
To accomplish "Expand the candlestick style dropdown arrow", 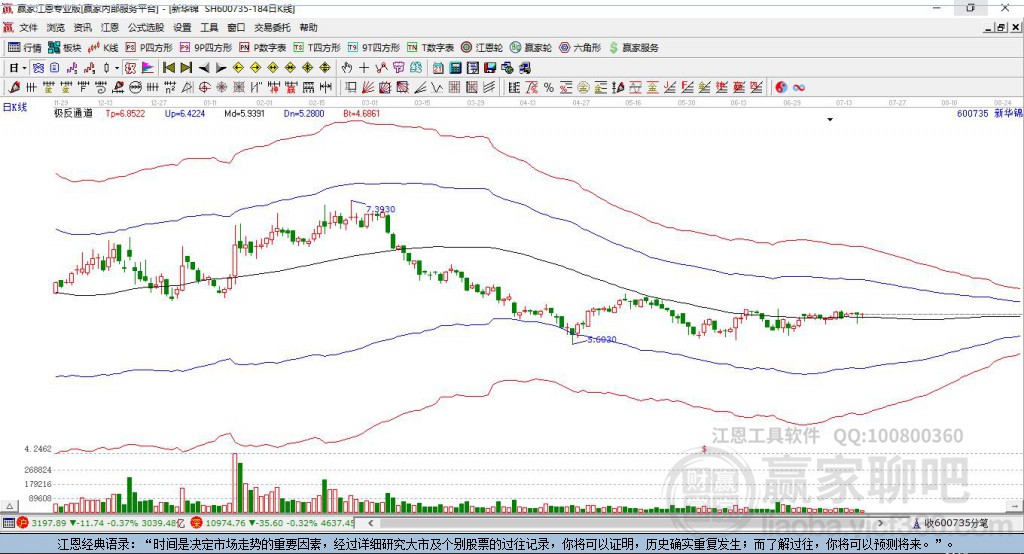I will [x=117, y=68].
